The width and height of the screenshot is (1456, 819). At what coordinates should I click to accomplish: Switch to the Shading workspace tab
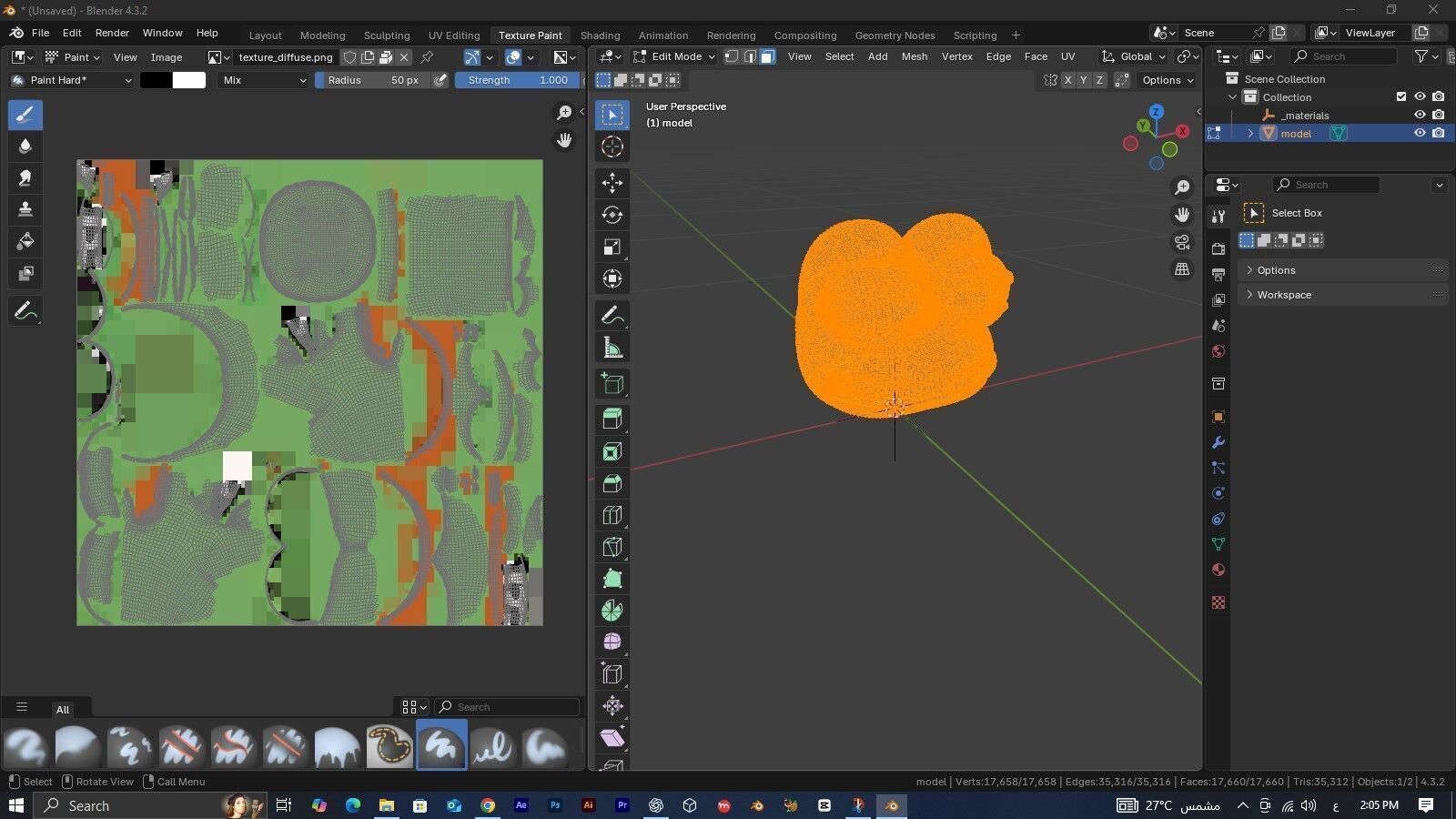(x=600, y=35)
